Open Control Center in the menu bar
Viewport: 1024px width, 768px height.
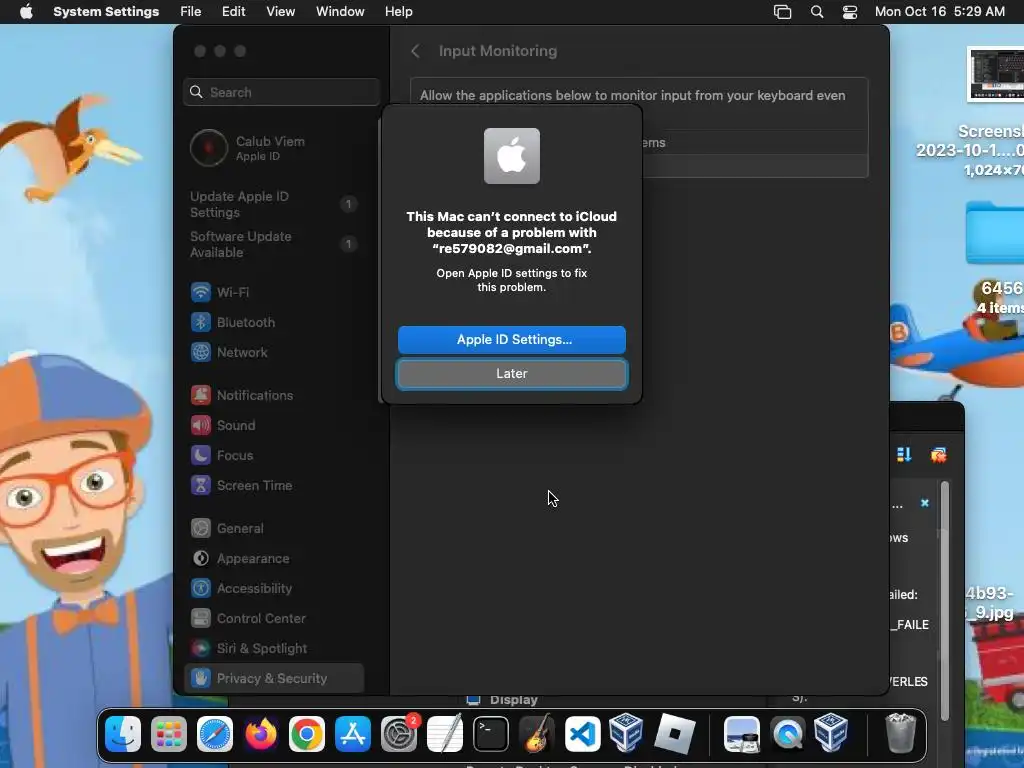coord(850,12)
